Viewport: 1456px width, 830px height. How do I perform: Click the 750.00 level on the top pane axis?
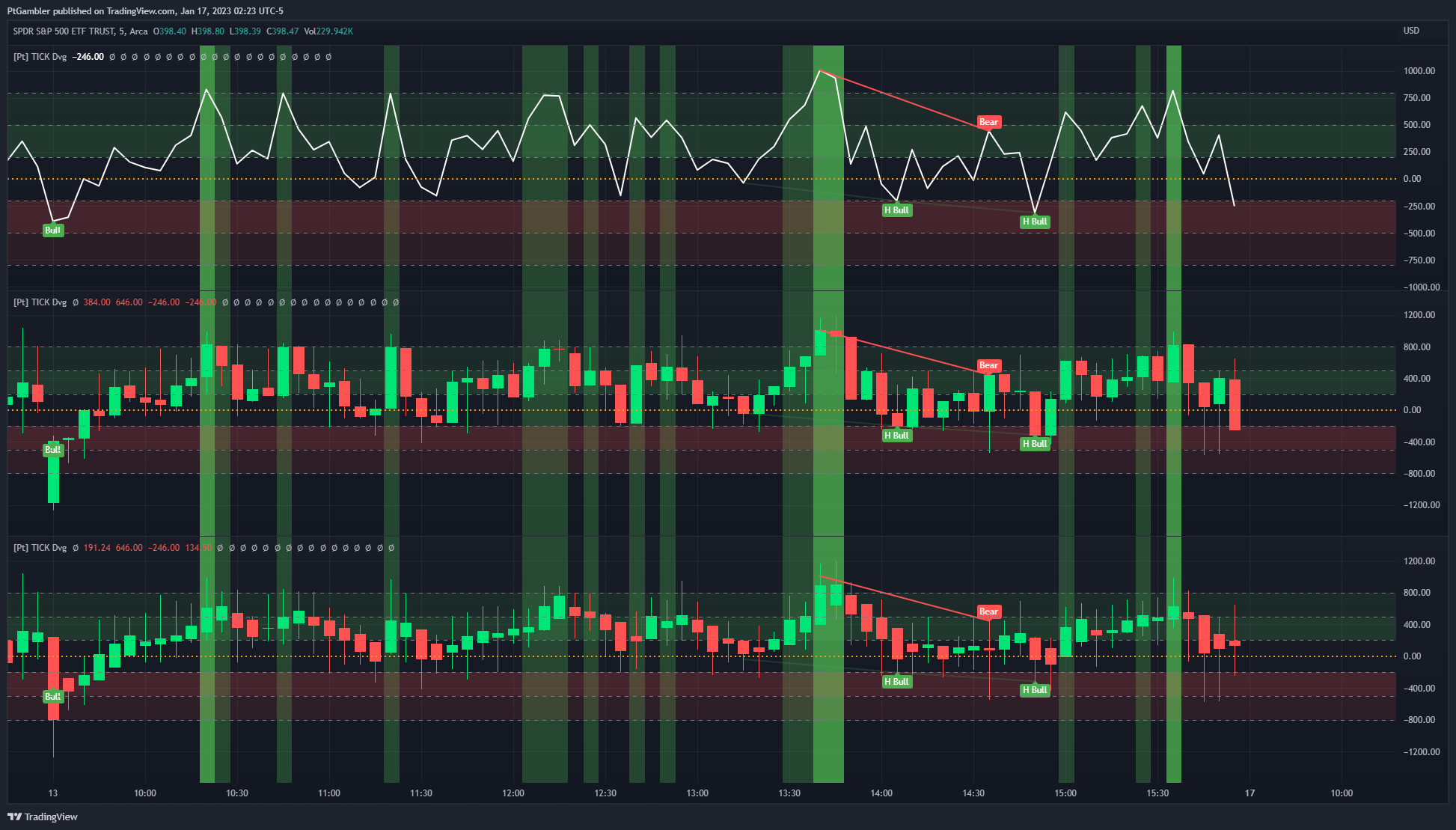(x=1416, y=98)
